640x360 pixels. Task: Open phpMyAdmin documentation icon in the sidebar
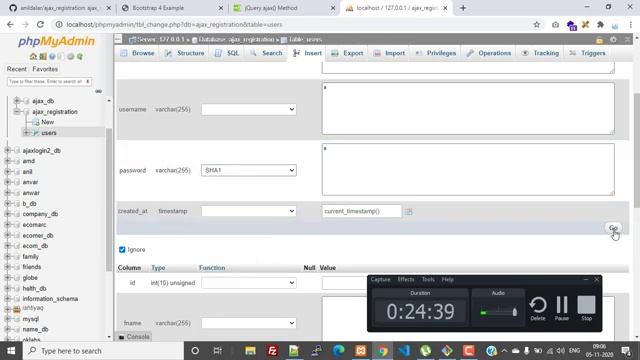point(52,56)
